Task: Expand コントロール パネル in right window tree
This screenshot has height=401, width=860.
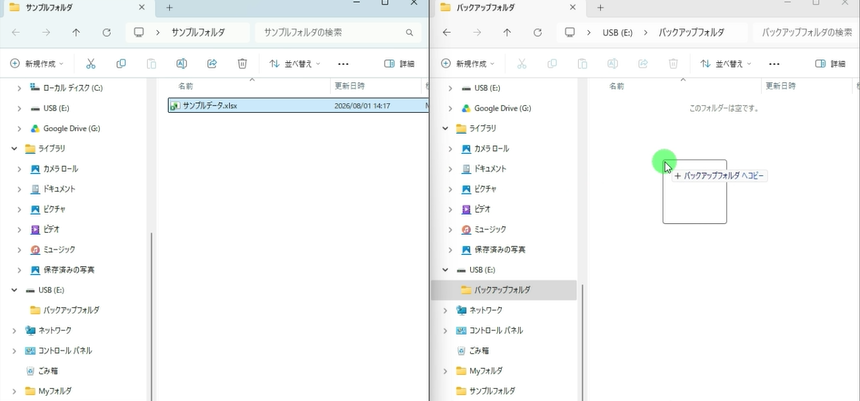Action: pos(445,331)
